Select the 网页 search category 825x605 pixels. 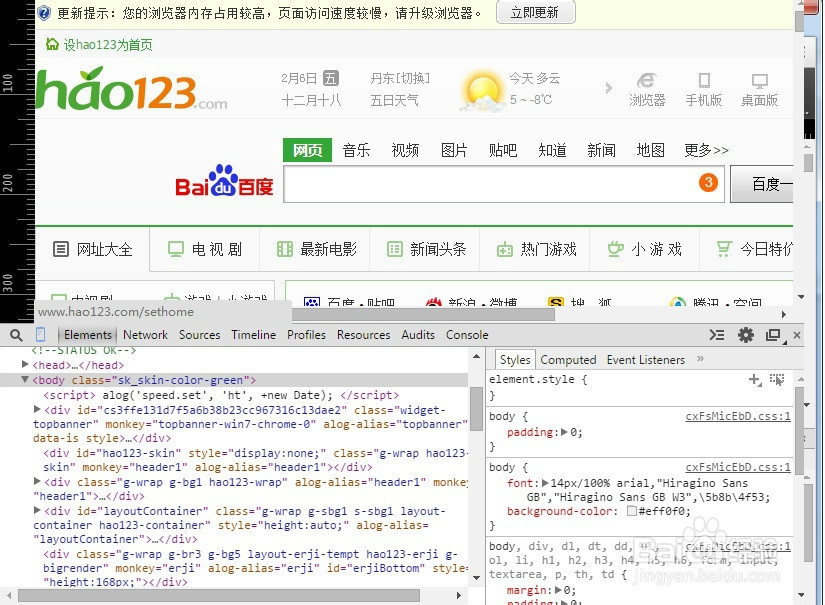click(x=307, y=150)
